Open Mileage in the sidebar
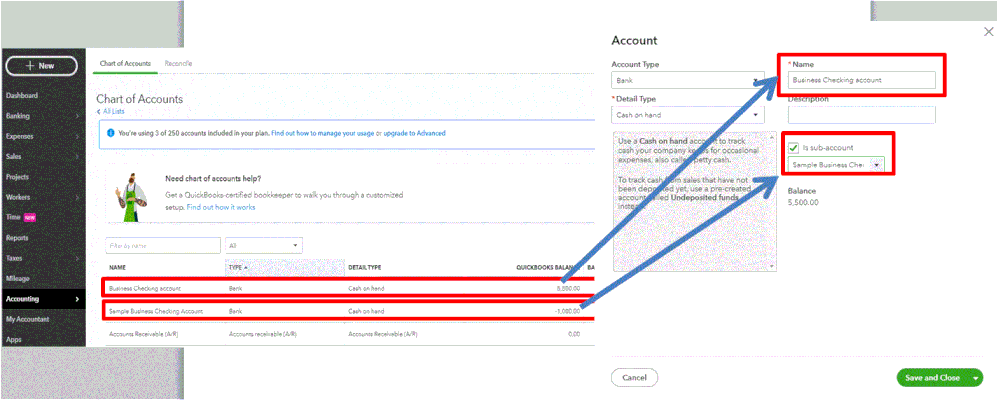Viewport: 998px width, 400px height. tap(18, 278)
